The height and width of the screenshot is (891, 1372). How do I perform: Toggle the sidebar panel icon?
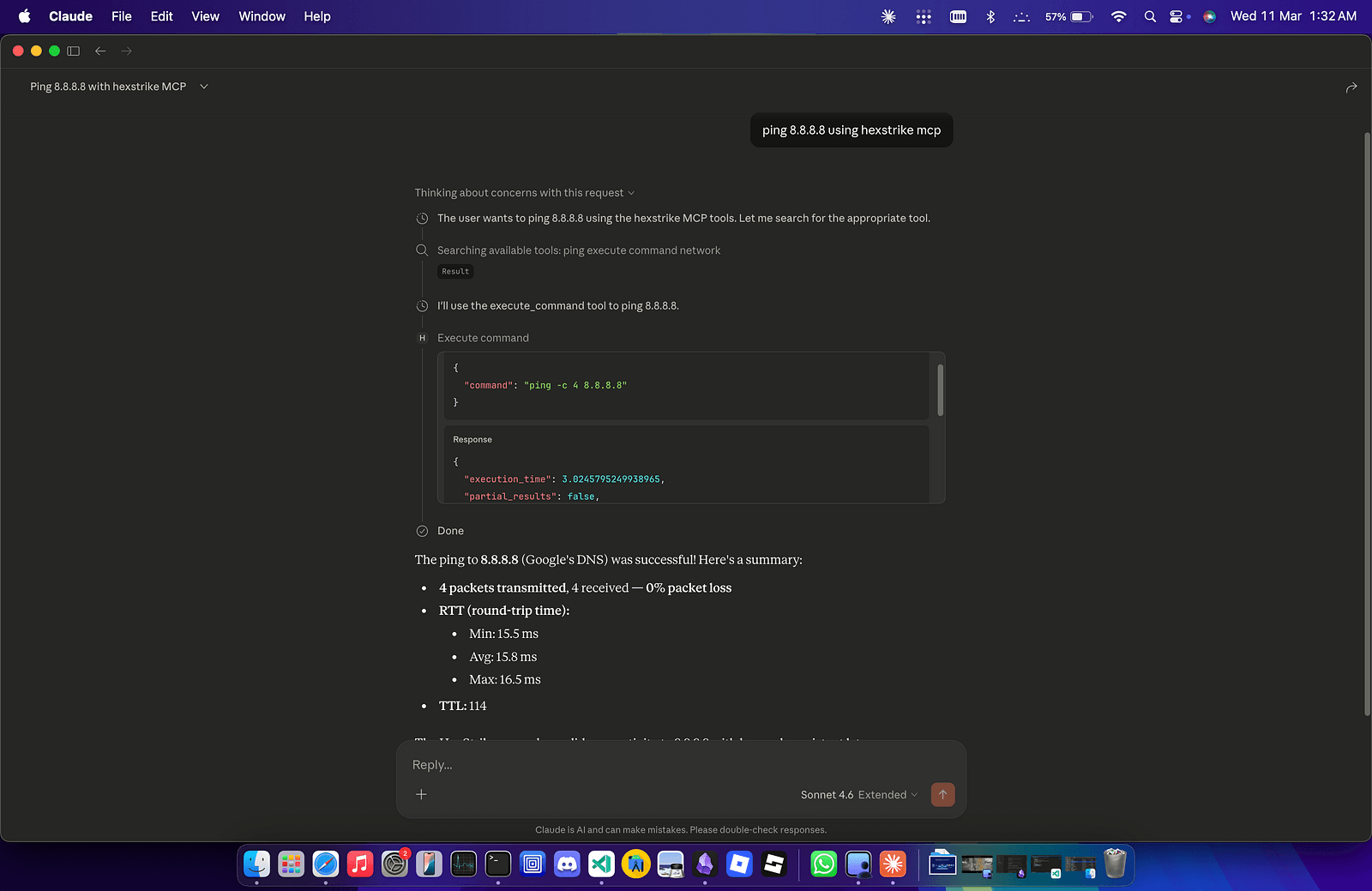(x=74, y=51)
